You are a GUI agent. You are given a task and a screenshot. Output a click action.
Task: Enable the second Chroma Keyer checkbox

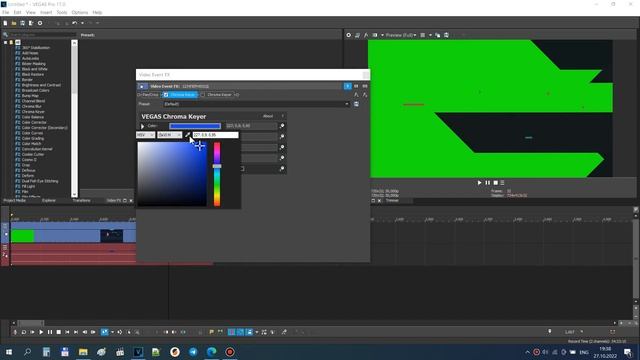202,95
